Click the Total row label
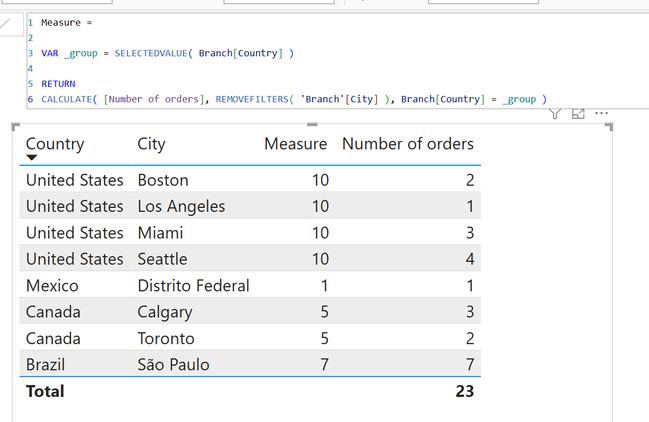This screenshot has height=422, width=649. pos(45,391)
